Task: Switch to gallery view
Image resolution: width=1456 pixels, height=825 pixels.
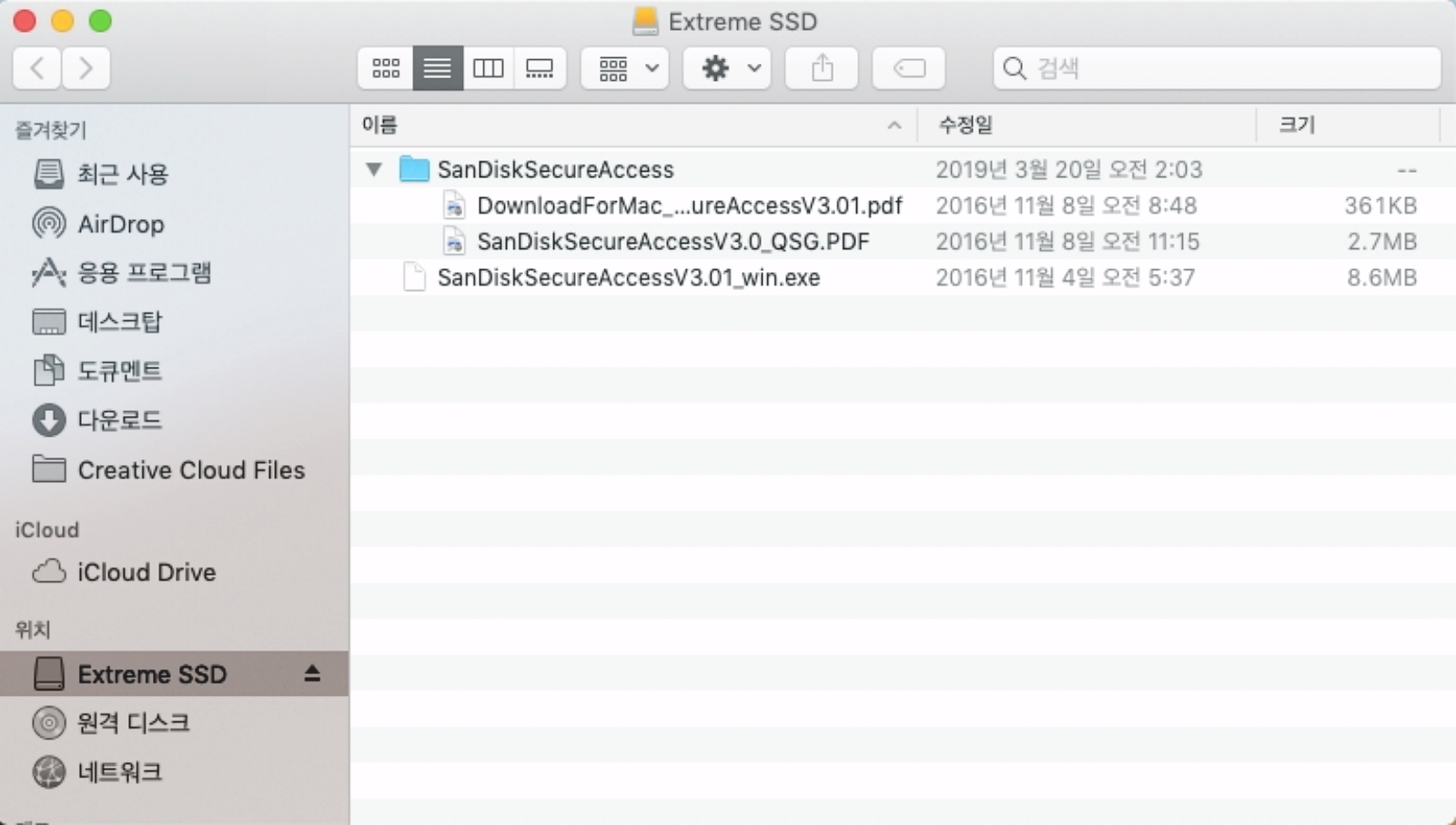Action: 540,68
